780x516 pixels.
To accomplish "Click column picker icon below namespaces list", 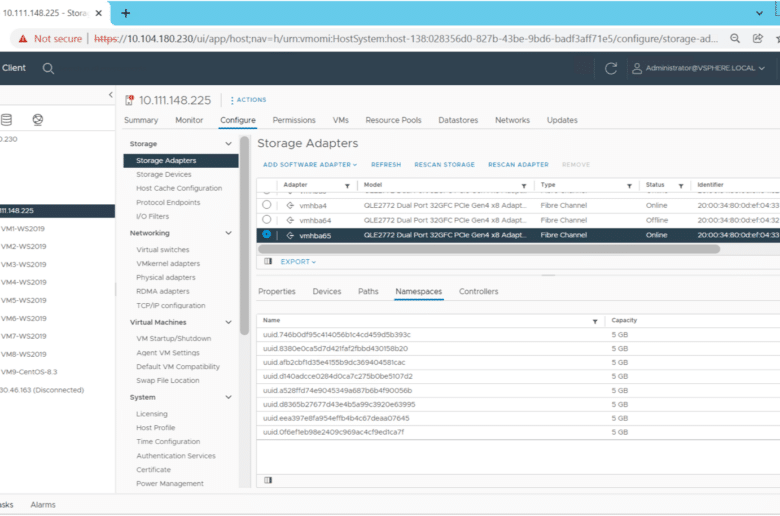I will point(268,480).
